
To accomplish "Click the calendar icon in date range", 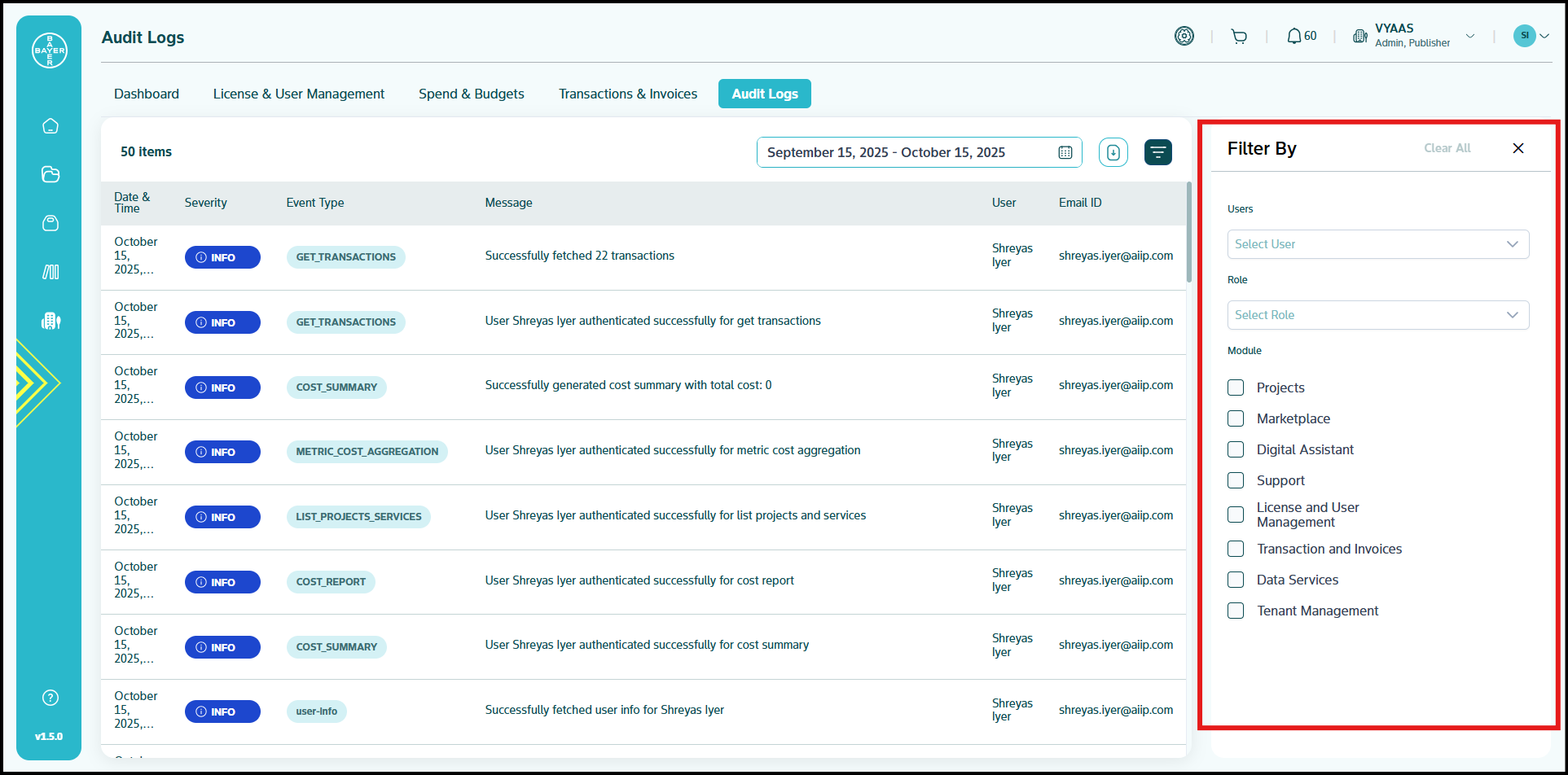I will pyautogui.click(x=1065, y=153).
